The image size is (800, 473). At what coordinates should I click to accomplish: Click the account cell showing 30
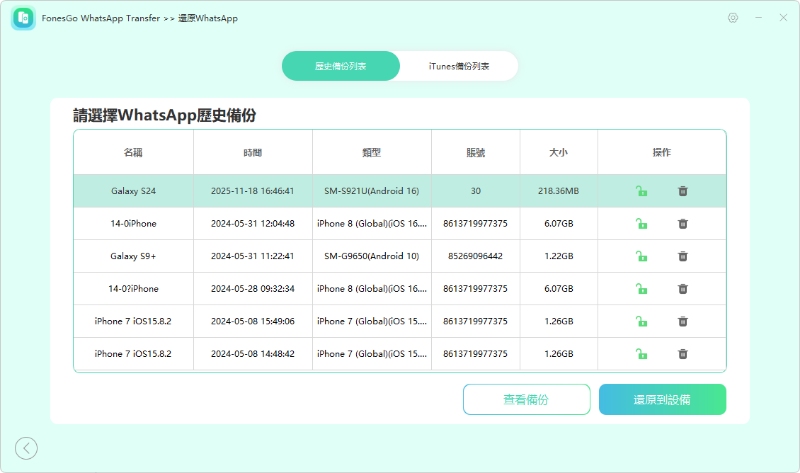pos(476,191)
